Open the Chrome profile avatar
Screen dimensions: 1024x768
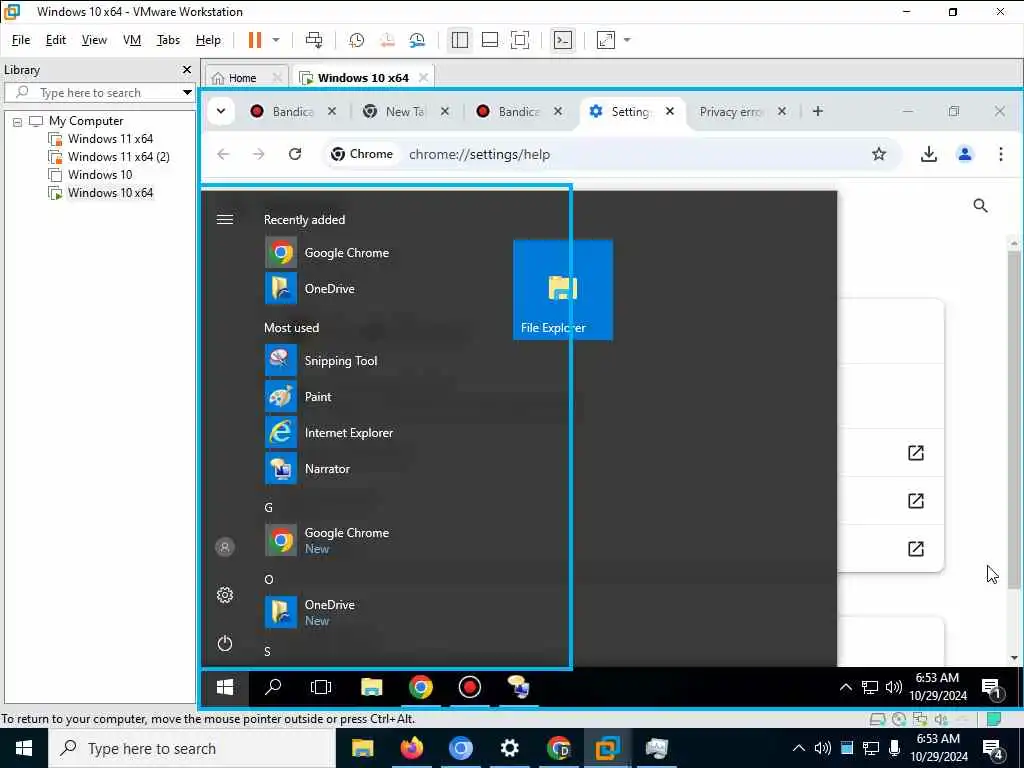(x=965, y=154)
